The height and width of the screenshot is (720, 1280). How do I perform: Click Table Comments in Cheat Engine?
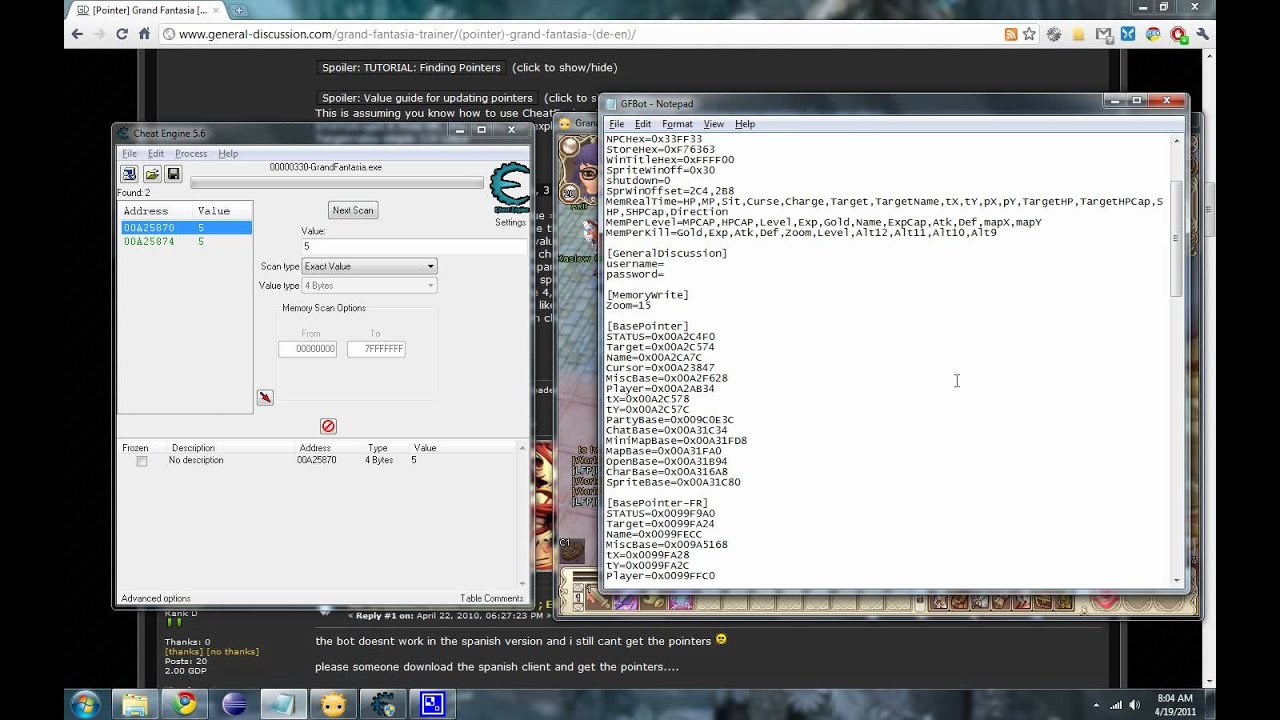490,598
